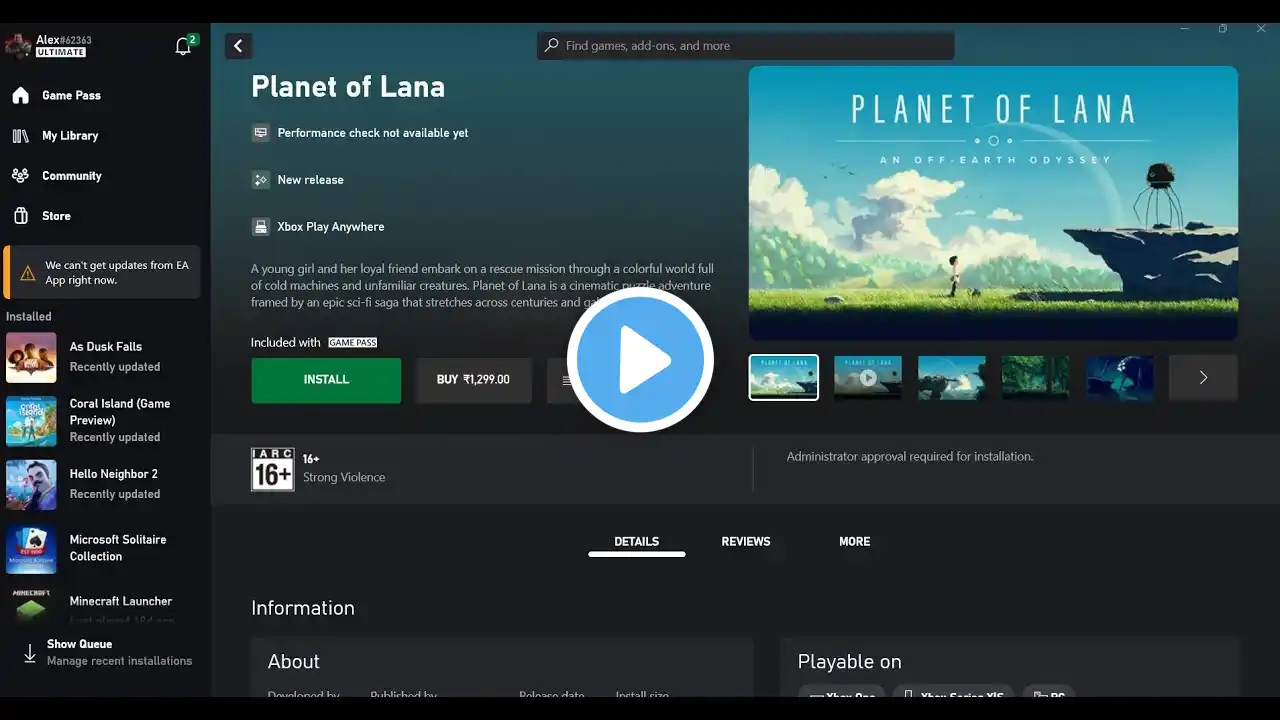Click the New release sparkle icon

pos(261,180)
